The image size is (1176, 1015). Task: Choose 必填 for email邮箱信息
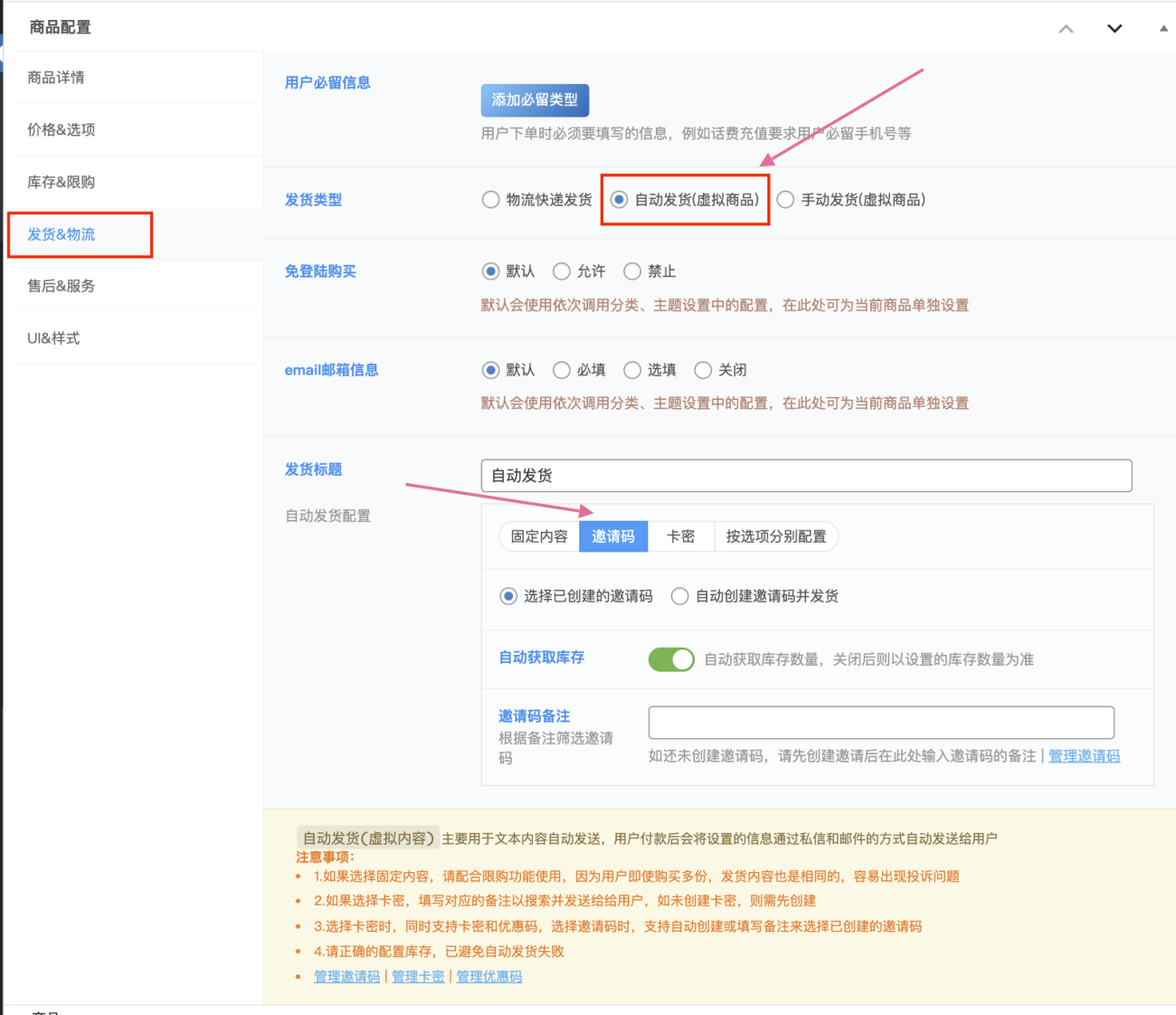tap(561, 370)
